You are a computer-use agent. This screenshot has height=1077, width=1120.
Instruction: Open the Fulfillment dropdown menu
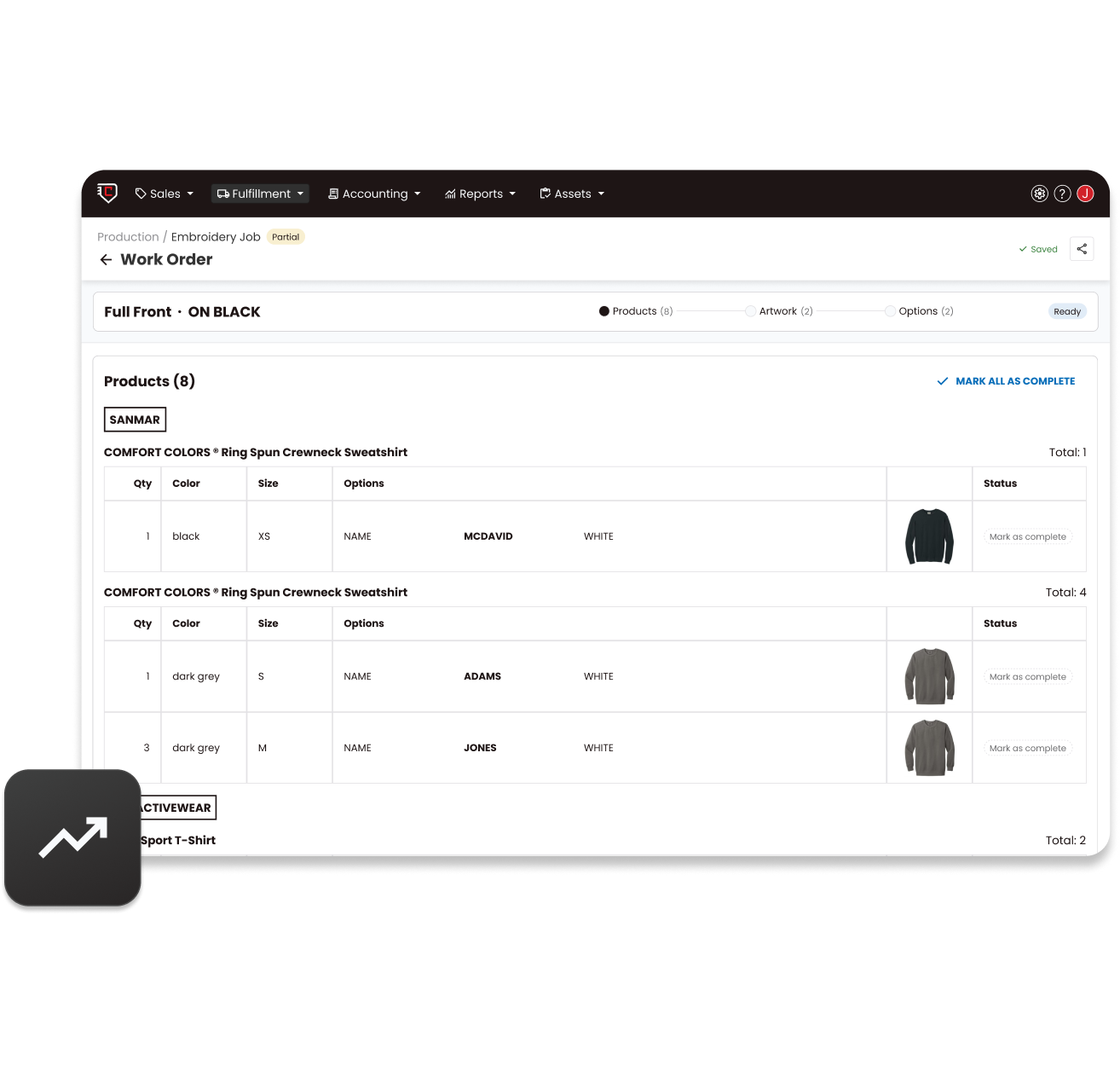[x=260, y=194]
